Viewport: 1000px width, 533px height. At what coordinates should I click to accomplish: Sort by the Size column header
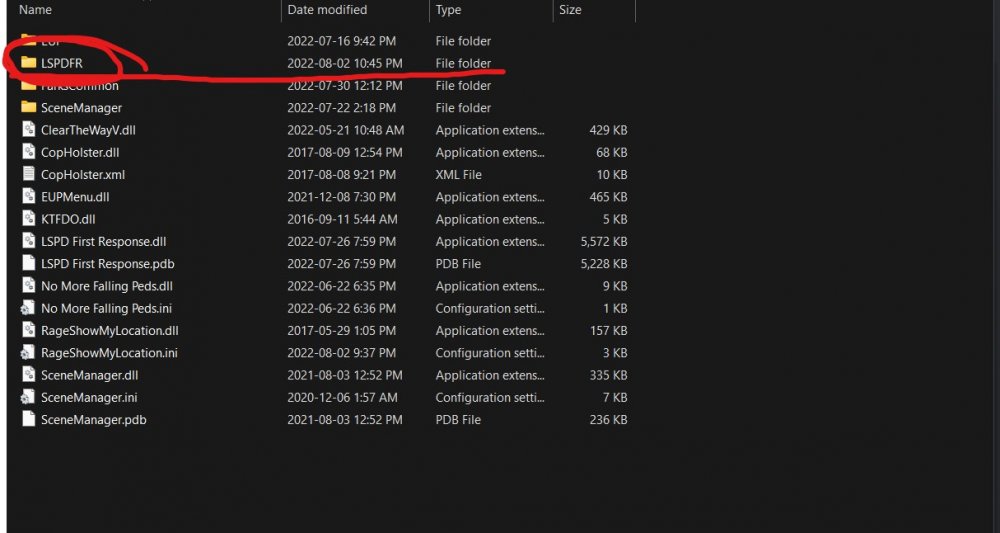[x=570, y=10]
